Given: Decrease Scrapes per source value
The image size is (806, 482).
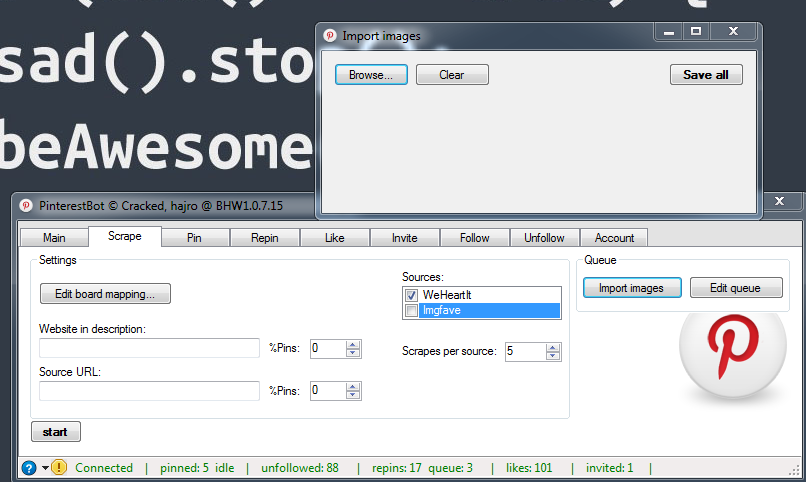Looking at the screenshot, I should click(553, 356).
